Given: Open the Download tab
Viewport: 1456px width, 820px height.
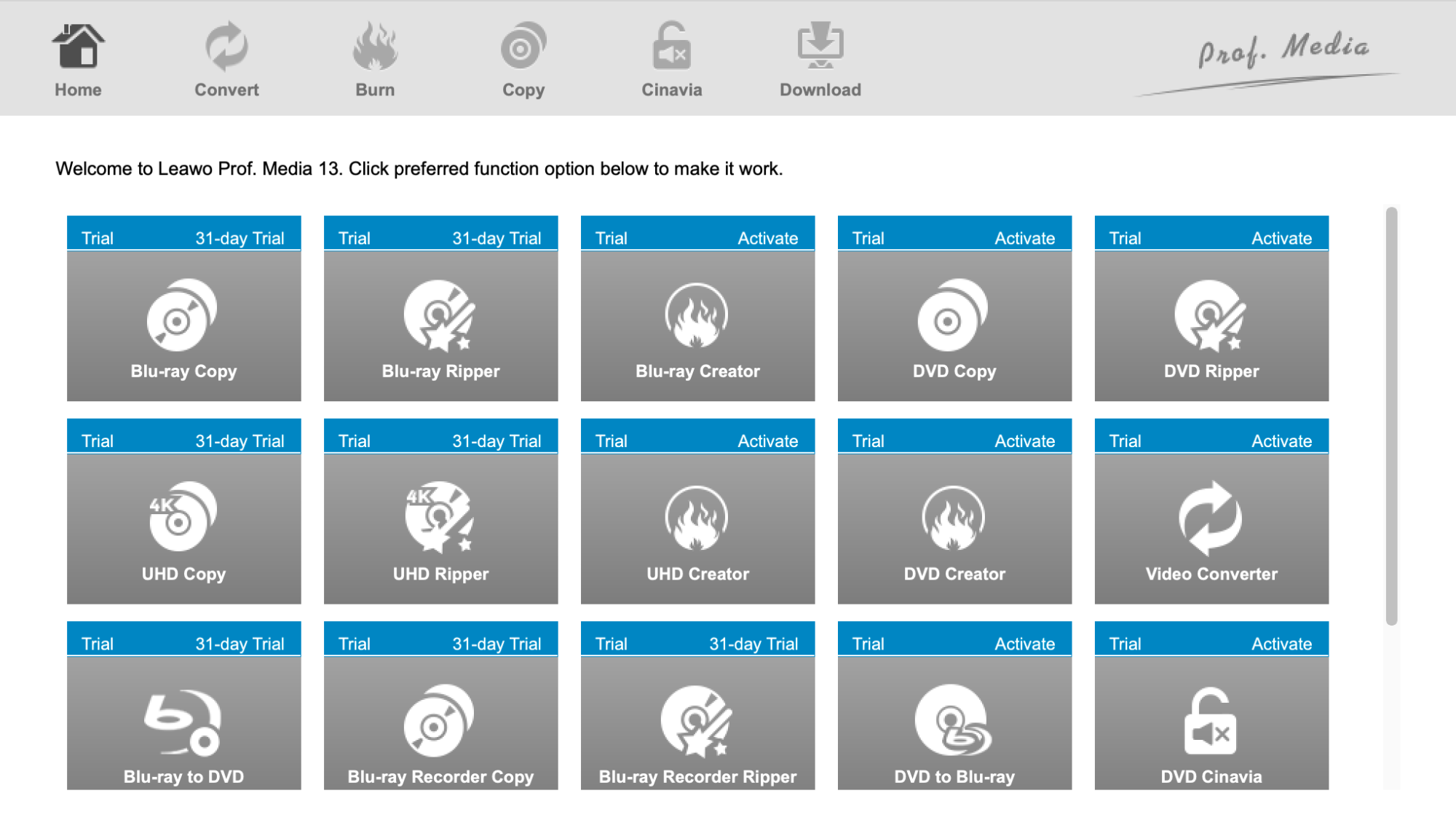Looking at the screenshot, I should pyautogui.click(x=820, y=60).
